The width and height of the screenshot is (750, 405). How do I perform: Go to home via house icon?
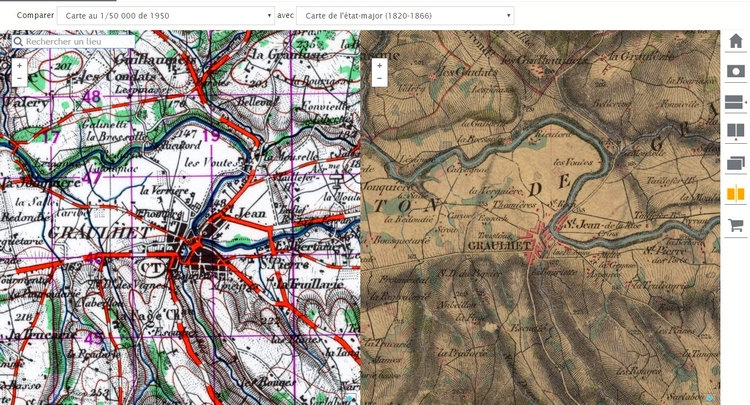click(x=736, y=41)
